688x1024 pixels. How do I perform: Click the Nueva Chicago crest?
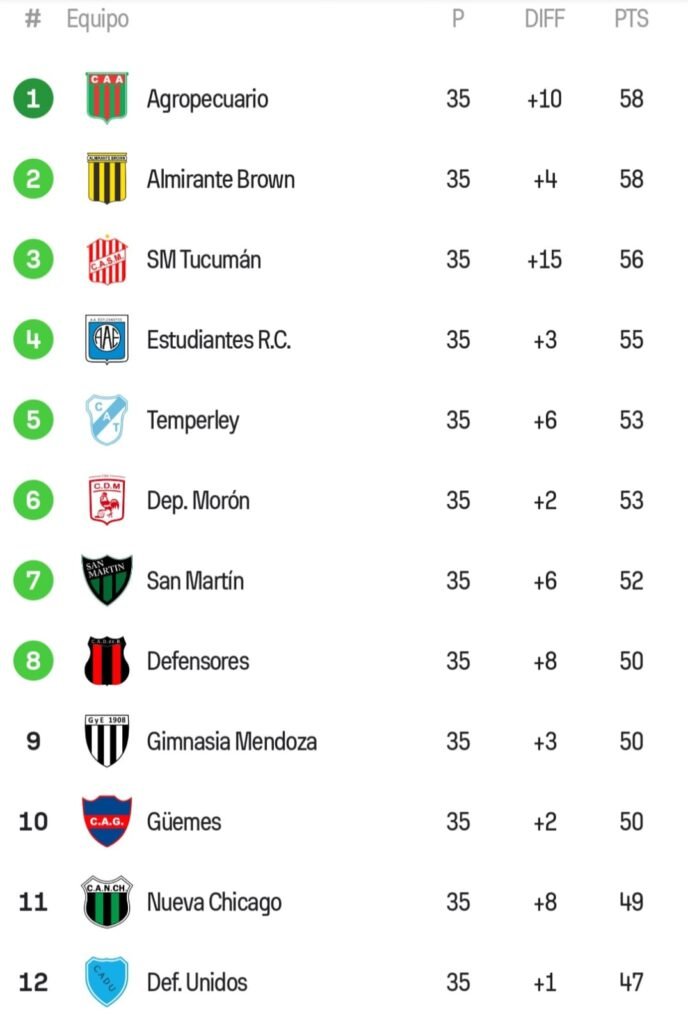tap(106, 901)
